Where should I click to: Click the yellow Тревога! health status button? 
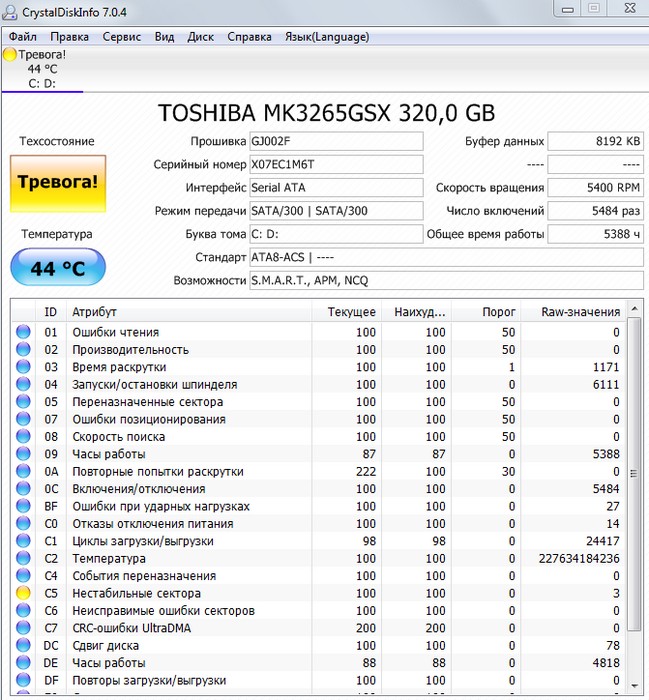57,183
